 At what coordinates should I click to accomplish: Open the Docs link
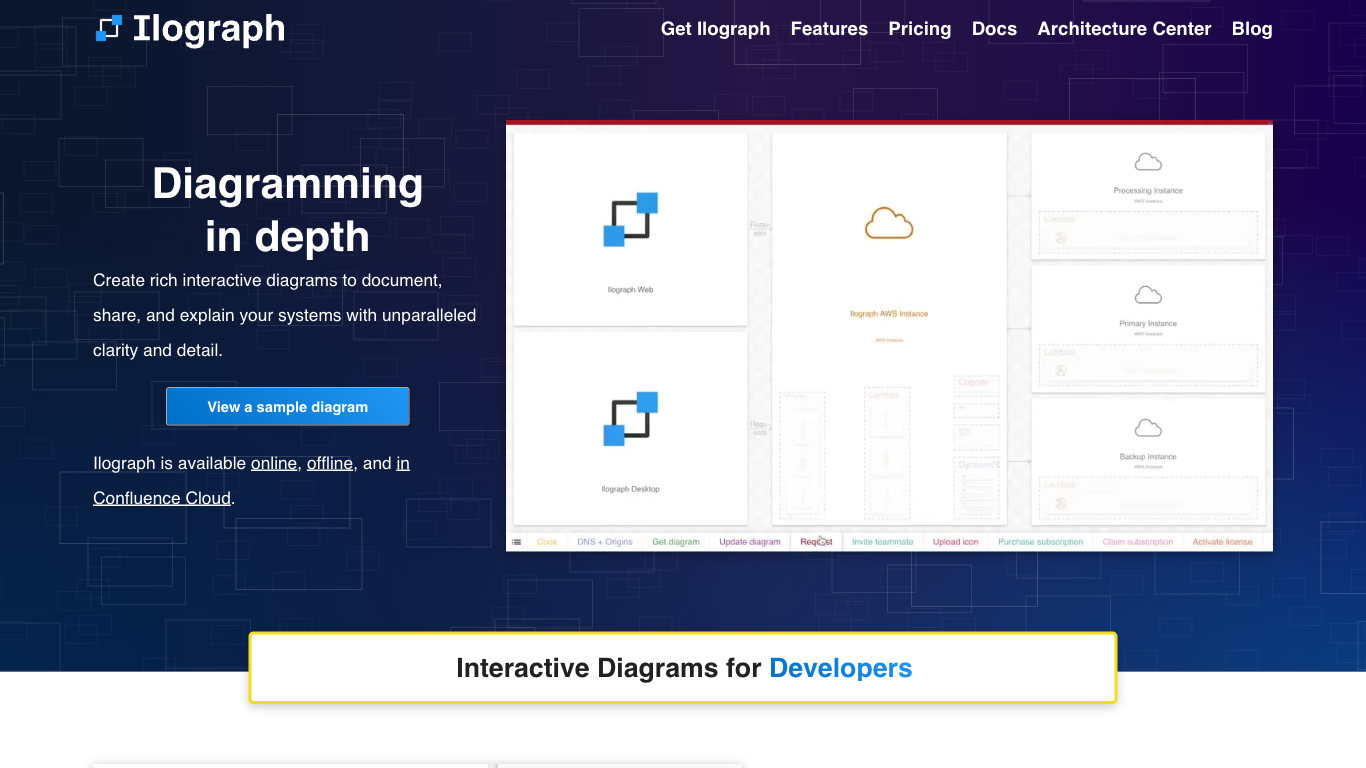(x=994, y=29)
